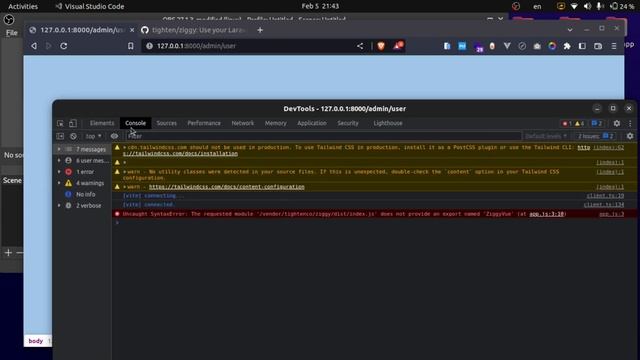
Task: Close the 127.0.0.1:8000/admin/user browser tab
Action: (132, 30)
